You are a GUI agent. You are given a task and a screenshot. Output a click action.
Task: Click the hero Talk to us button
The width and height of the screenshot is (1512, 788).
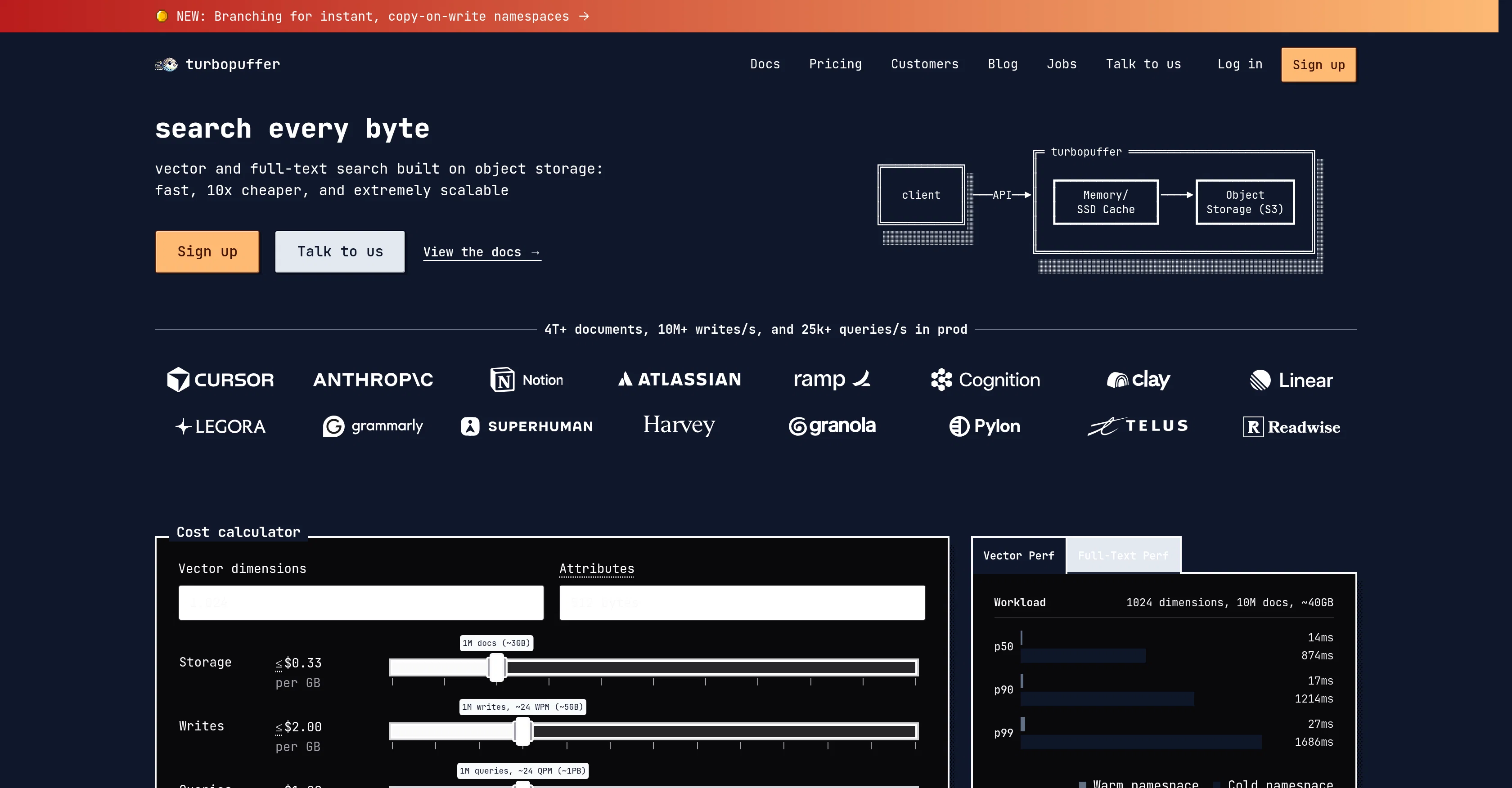coord(340,252)
